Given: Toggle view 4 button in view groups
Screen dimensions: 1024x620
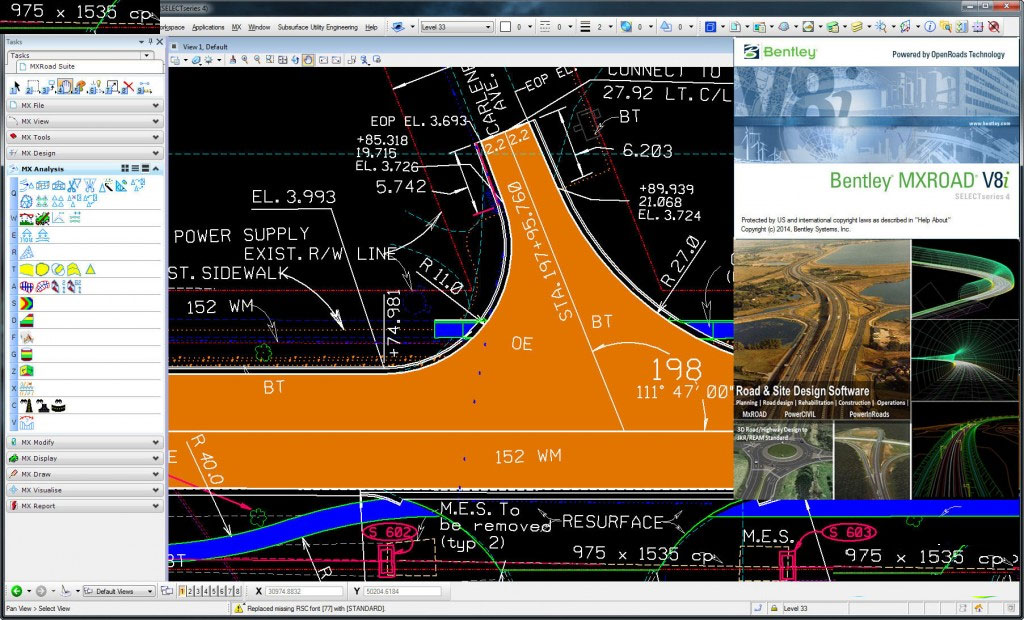Looking at the screenshot, I should pyautogui.click(x=206, y=591).
